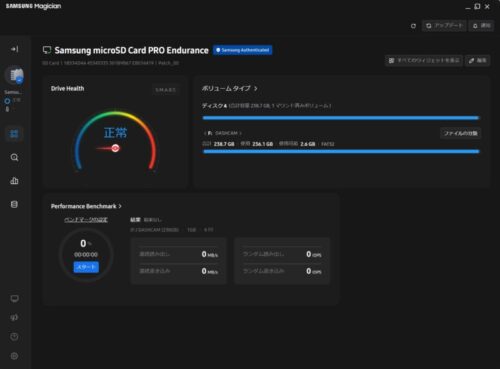Open the dashboard grid icon in sidebar
This screenshot has width=500, height=369.
coord(14,134)
